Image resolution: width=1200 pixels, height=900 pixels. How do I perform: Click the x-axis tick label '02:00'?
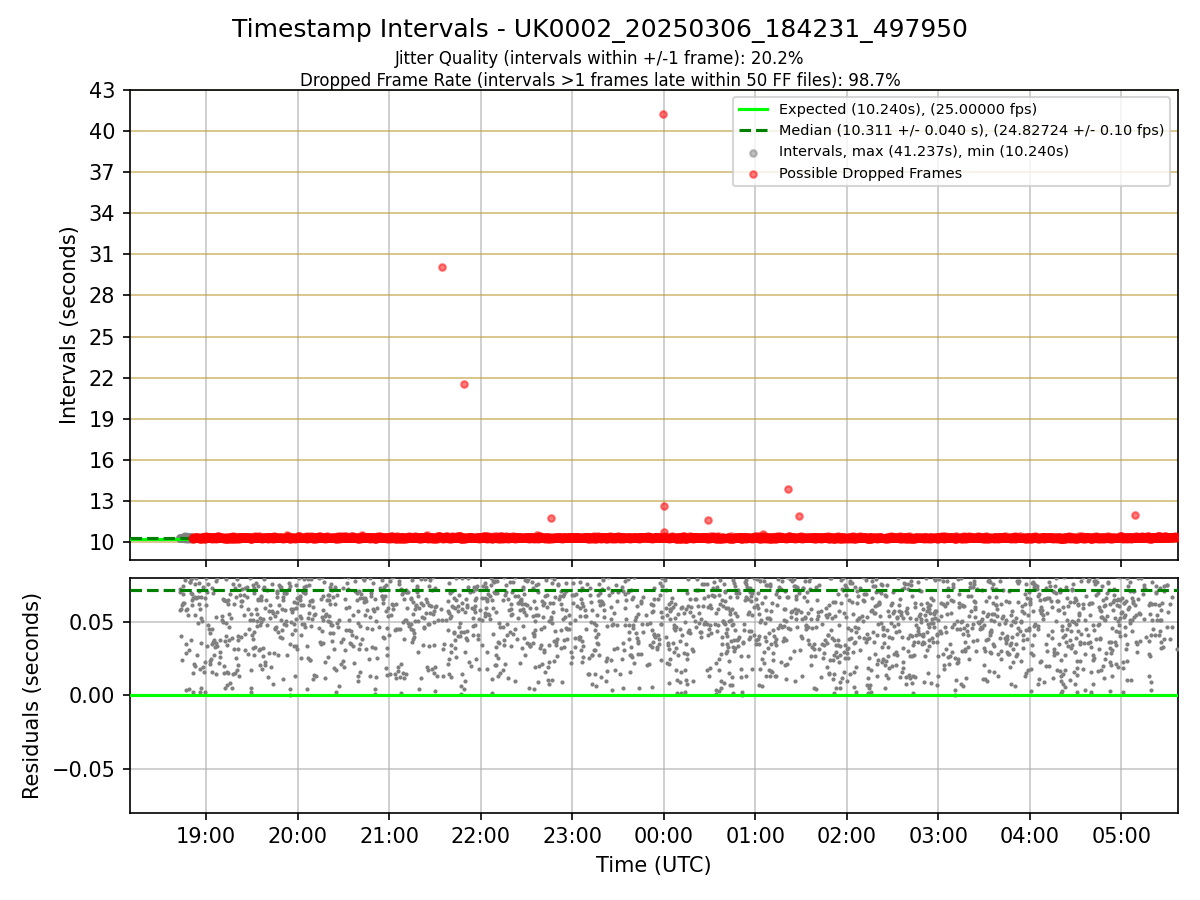point(846,835)
